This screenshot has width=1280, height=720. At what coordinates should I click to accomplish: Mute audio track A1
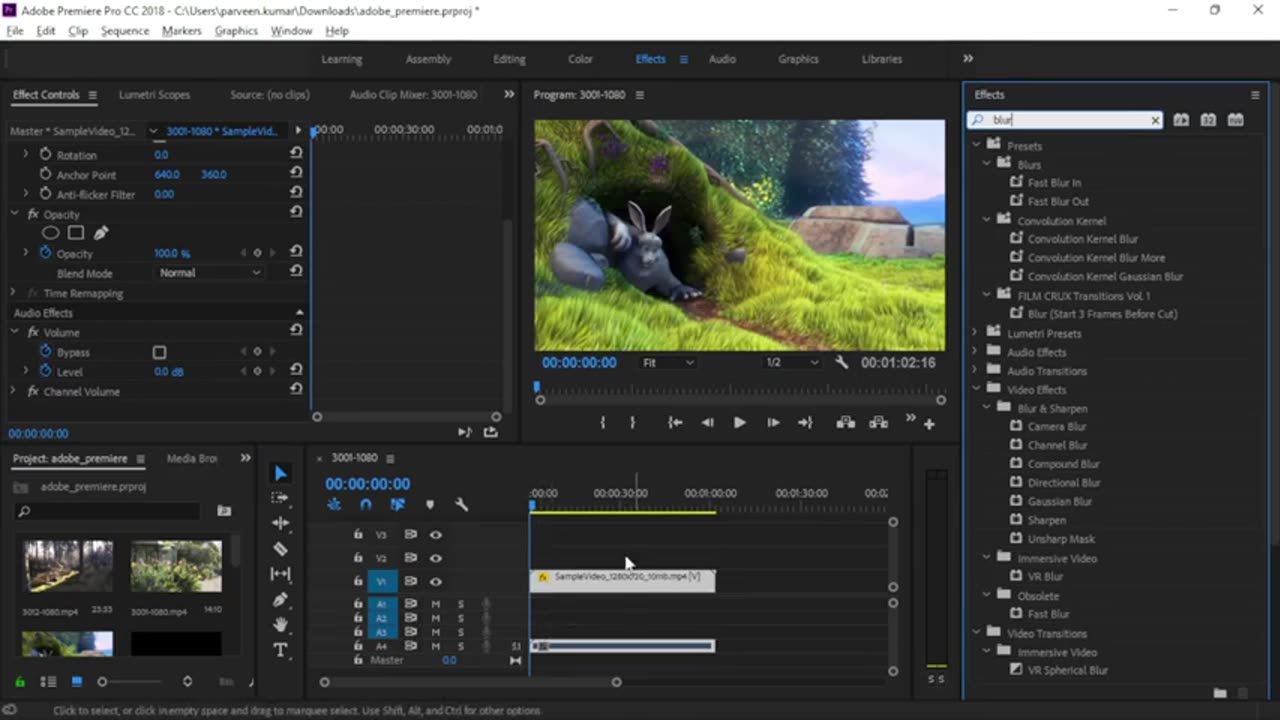(435, 604)
